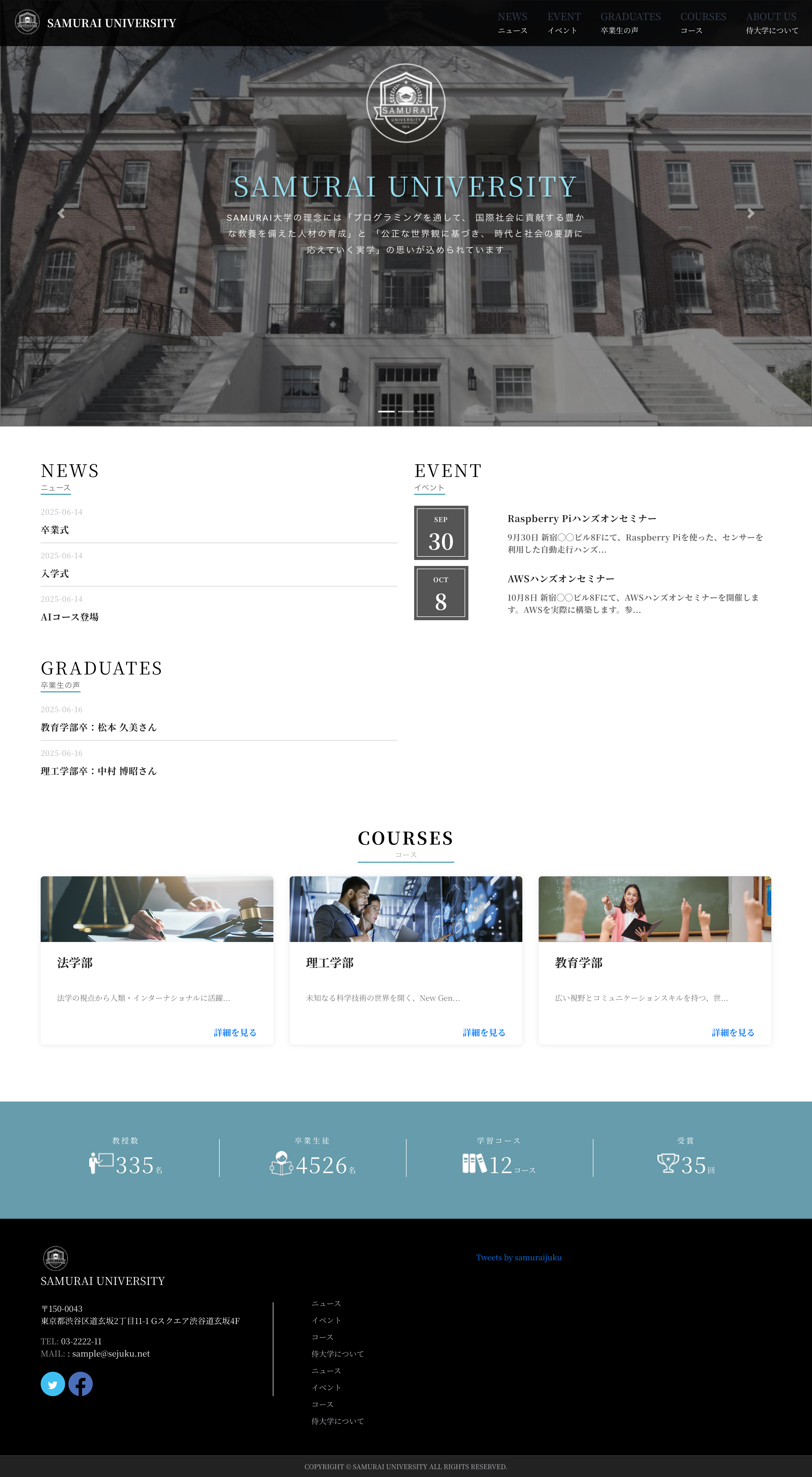This screenshot has width=812, height=1477.
Task: Click the second ニュース footer link
Action: [x=326, y=1370]
